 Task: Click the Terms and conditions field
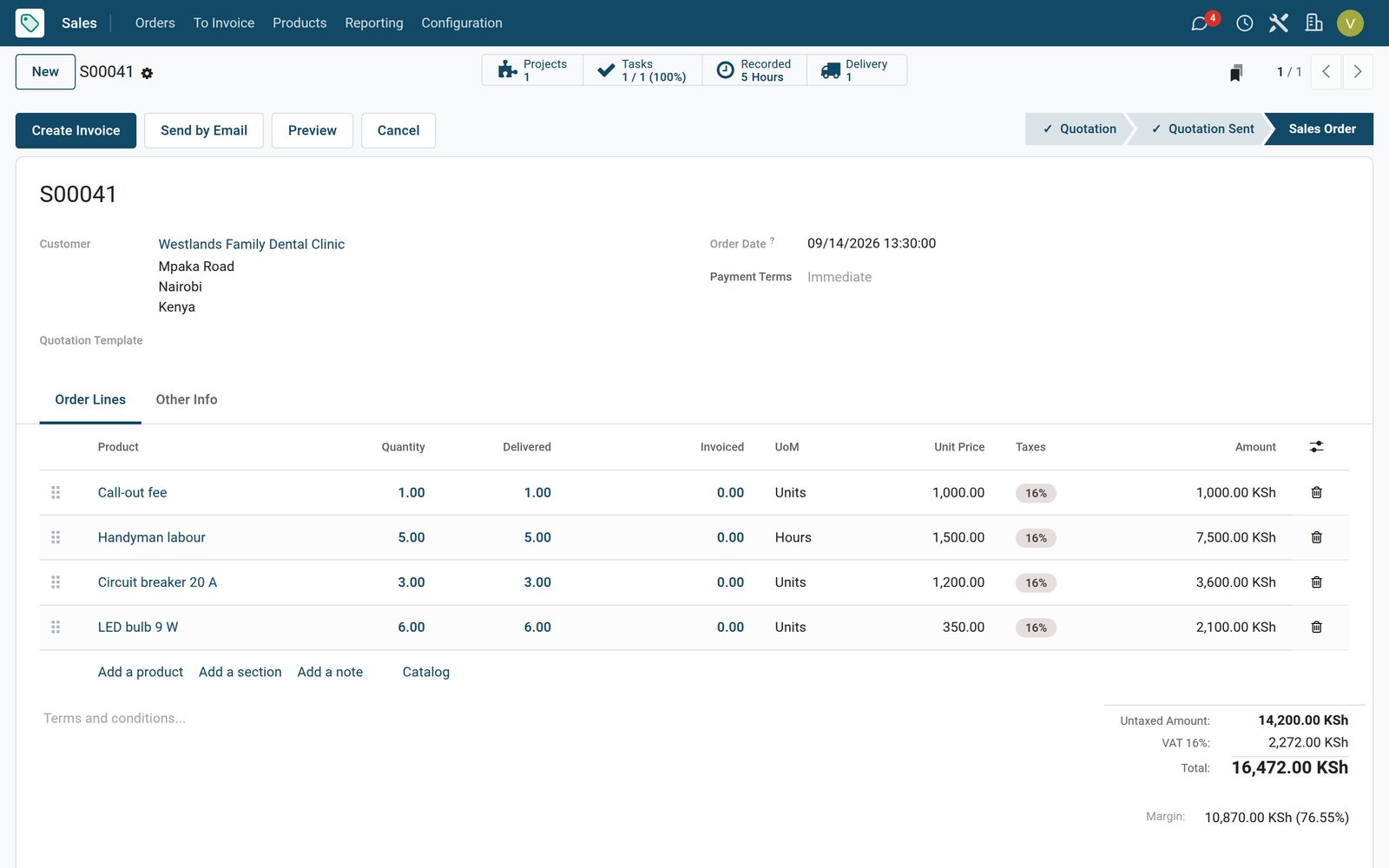115,718
